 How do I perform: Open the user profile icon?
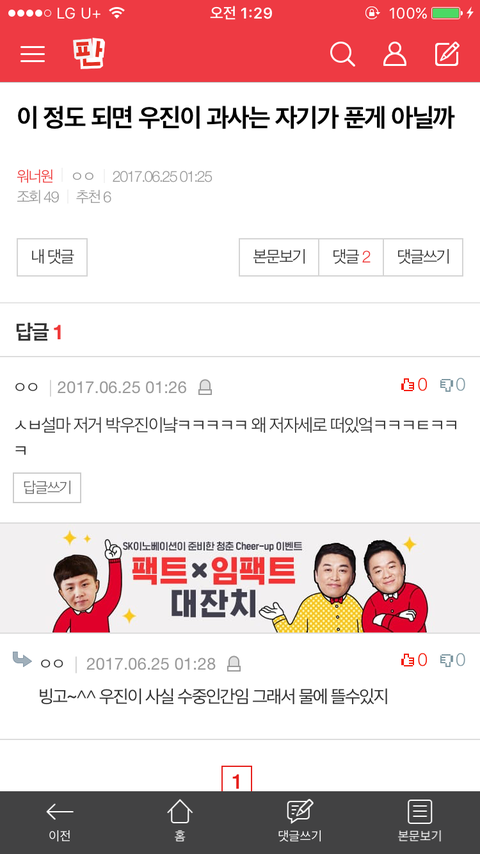(395, 54)
